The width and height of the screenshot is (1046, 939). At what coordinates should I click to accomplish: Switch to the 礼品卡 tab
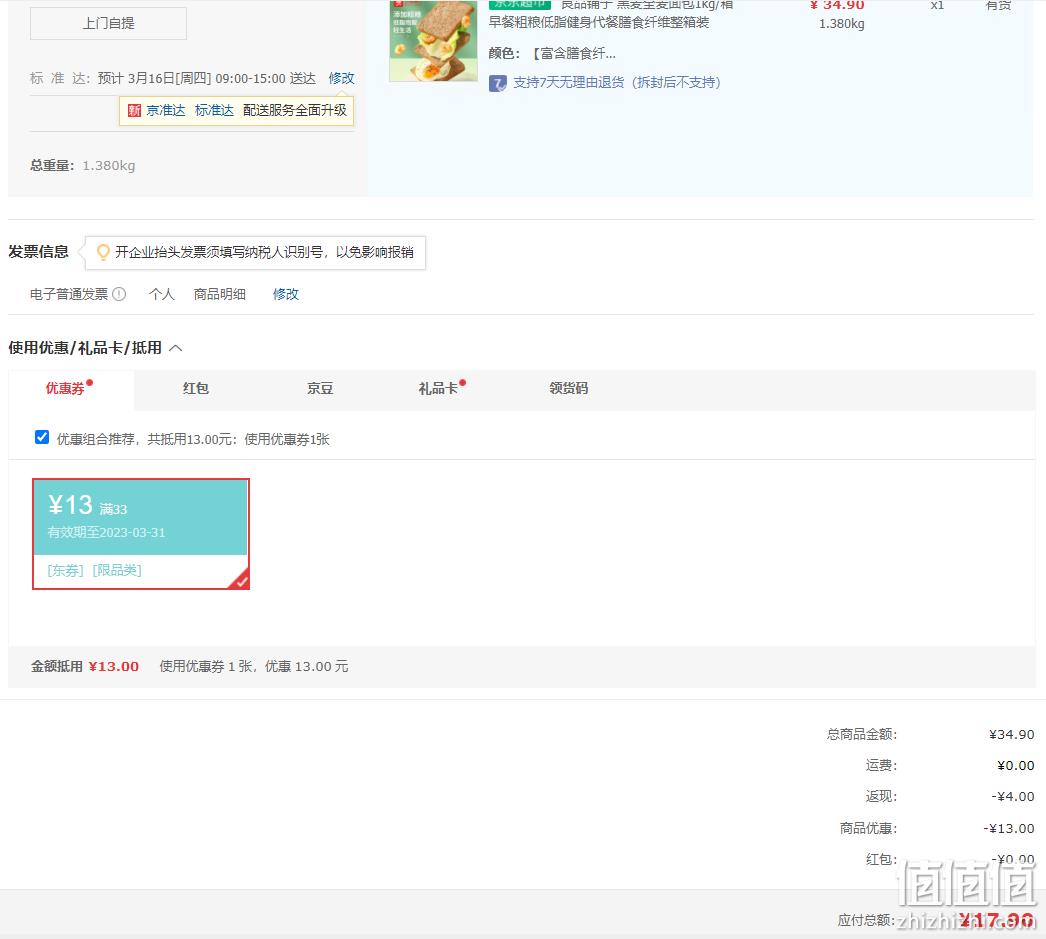(438, 389)
